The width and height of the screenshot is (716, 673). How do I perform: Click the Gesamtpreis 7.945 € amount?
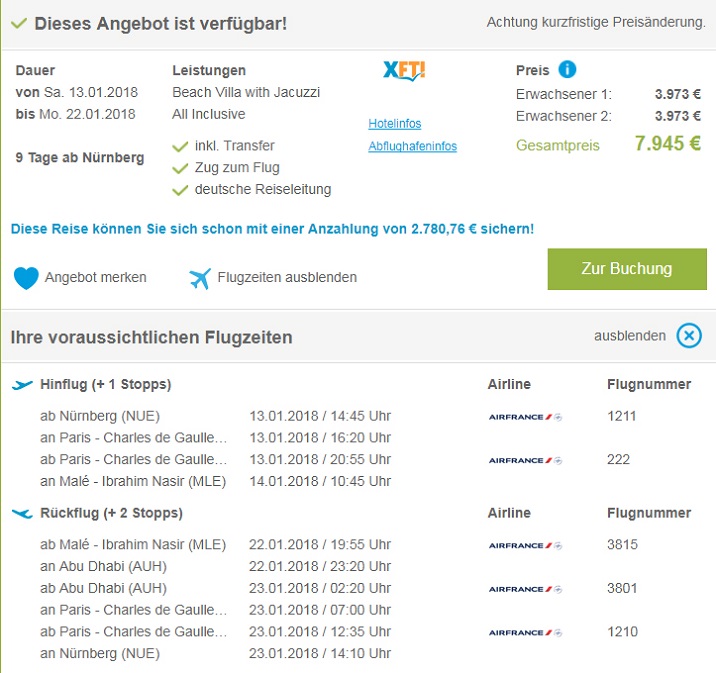pyautogui.click(x=667, y=143)
